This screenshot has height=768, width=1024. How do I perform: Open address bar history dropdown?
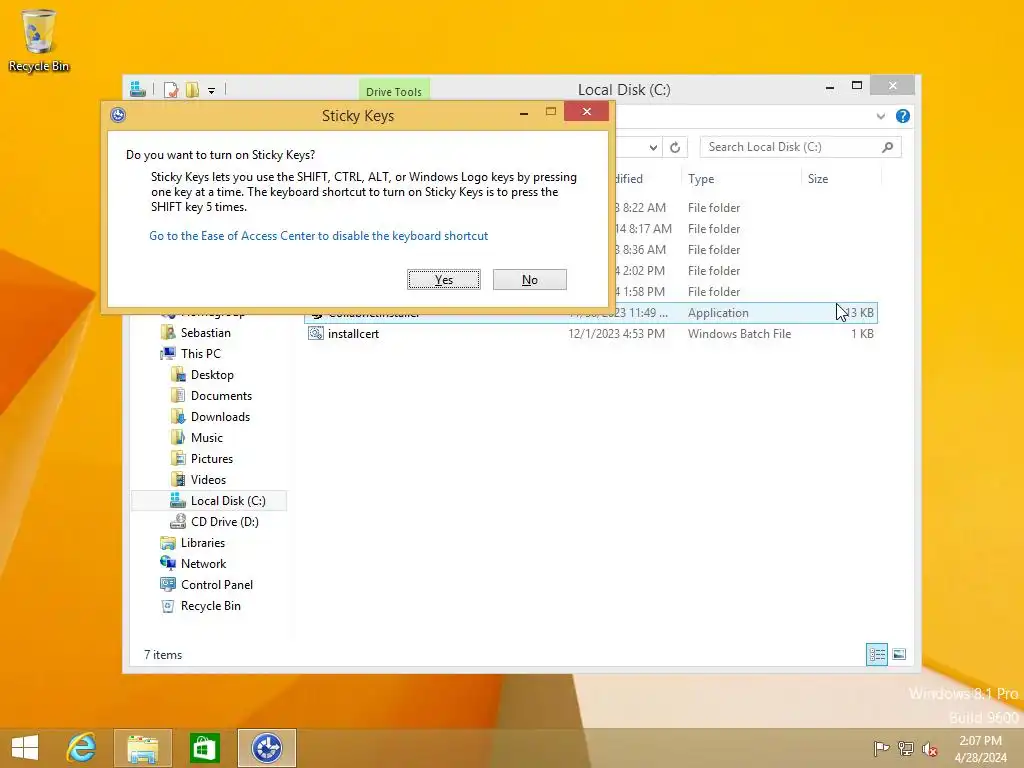click(653, 148)
